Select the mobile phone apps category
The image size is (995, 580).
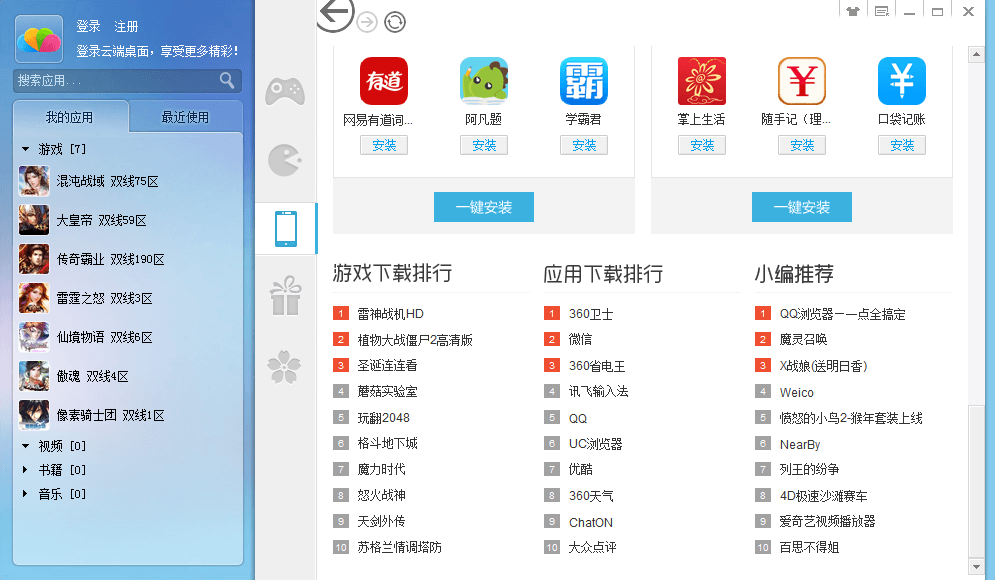click(286, 228)
